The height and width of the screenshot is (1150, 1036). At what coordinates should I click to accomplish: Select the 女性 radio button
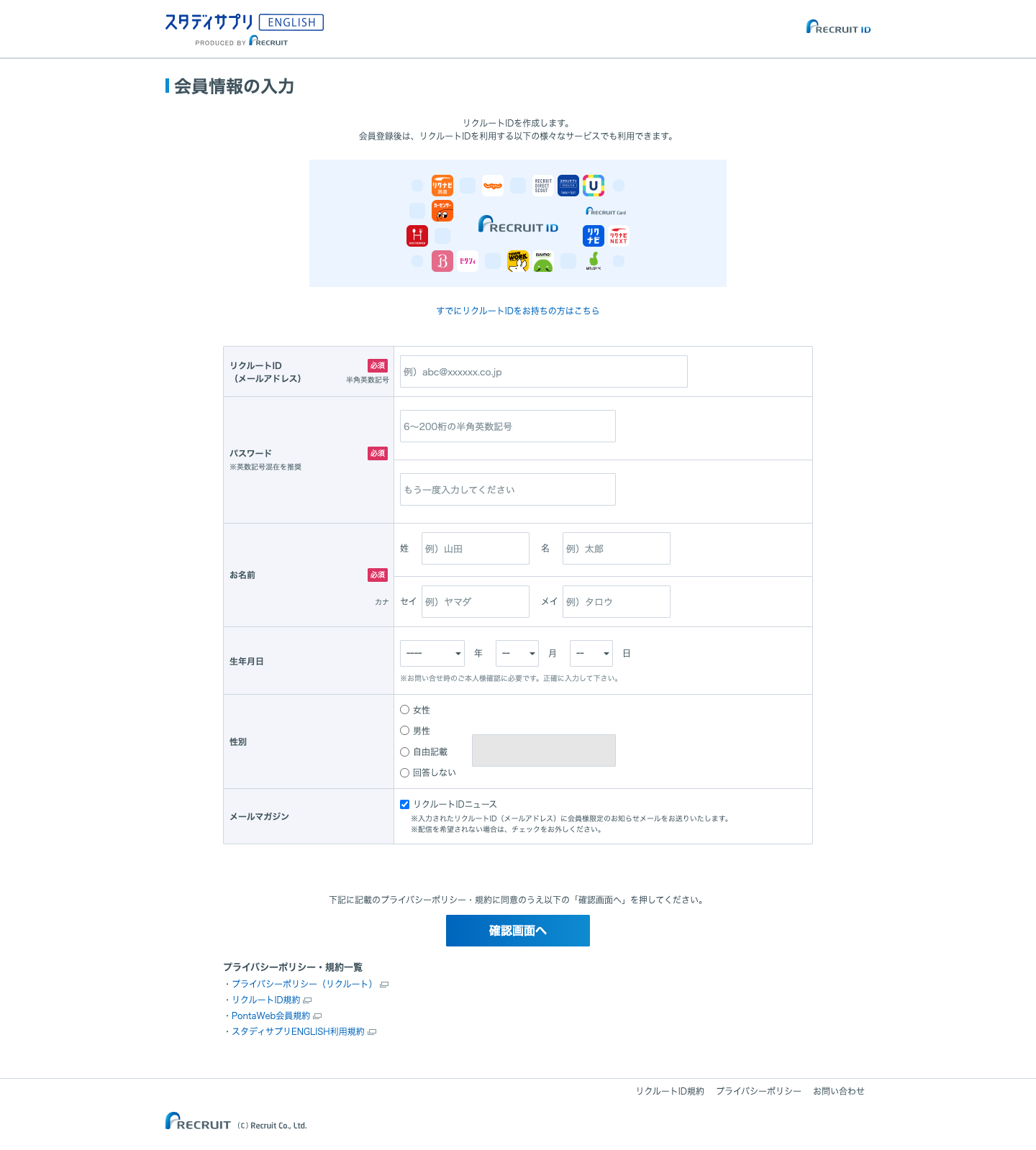404,710
